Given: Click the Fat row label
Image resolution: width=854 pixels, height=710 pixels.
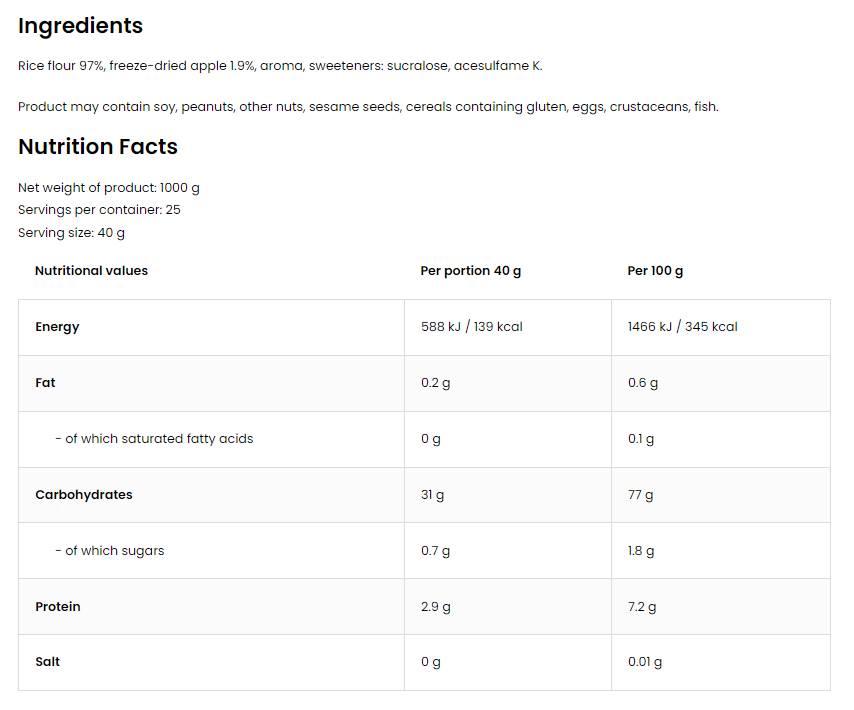Looking at the screenshot, I should click(x=45, y=383).
